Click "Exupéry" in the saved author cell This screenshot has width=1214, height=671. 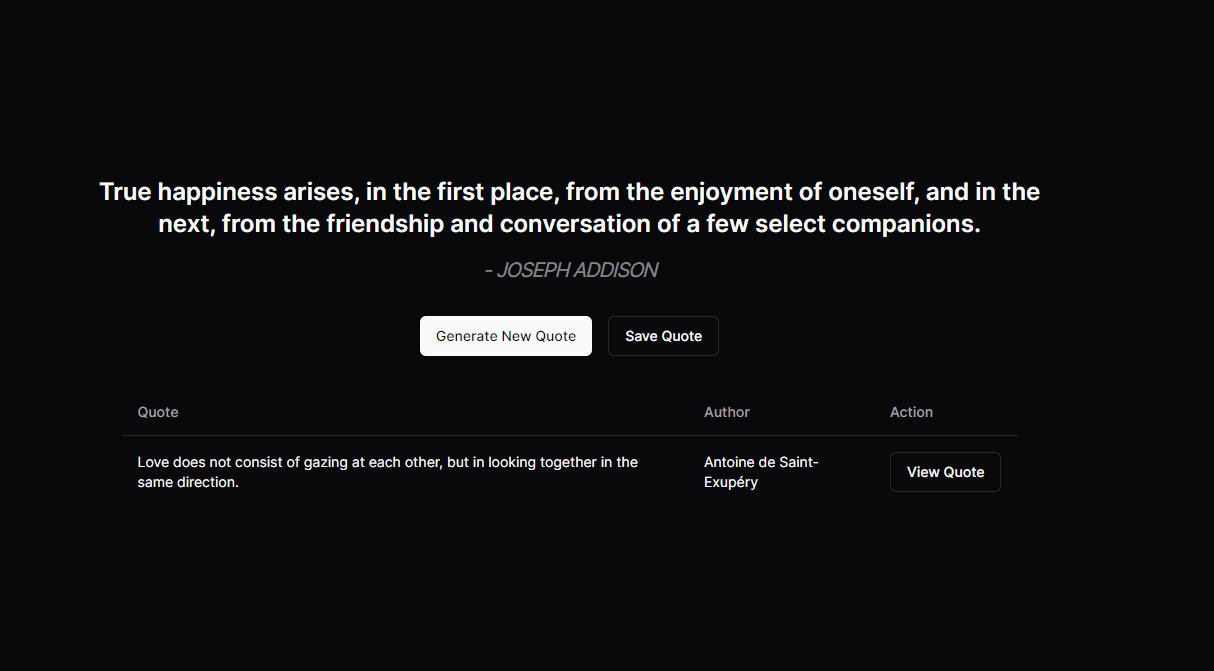click(x=730, y=482)
